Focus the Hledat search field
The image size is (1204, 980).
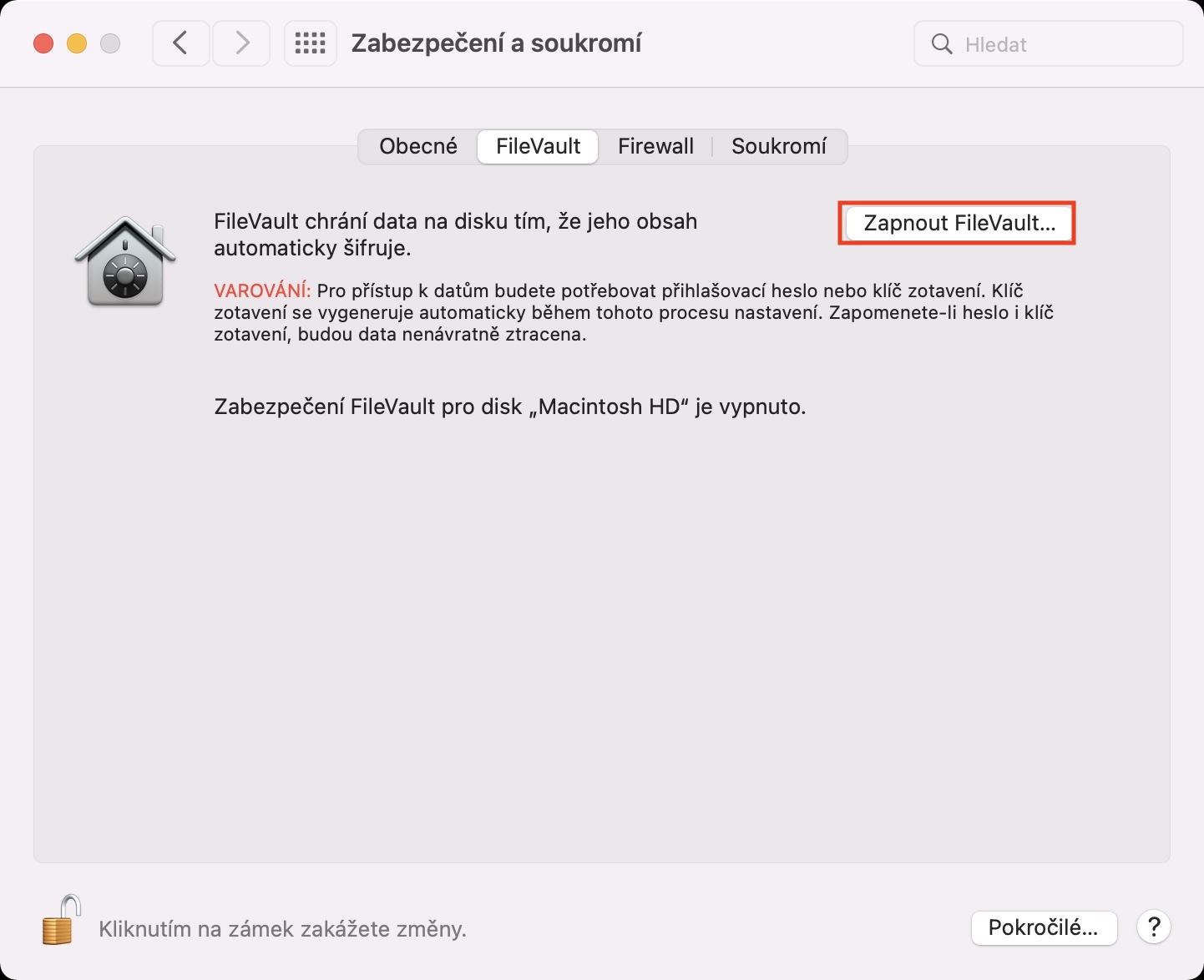click(x=1049, y=44)
